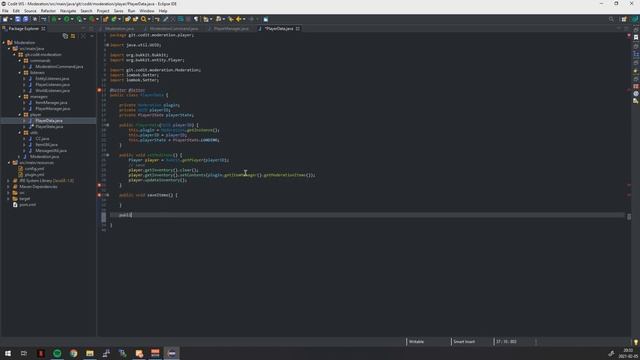Select ModerationCommand.java in the tree
Viewport: 640px width, 360px height.
coord(59,67)
